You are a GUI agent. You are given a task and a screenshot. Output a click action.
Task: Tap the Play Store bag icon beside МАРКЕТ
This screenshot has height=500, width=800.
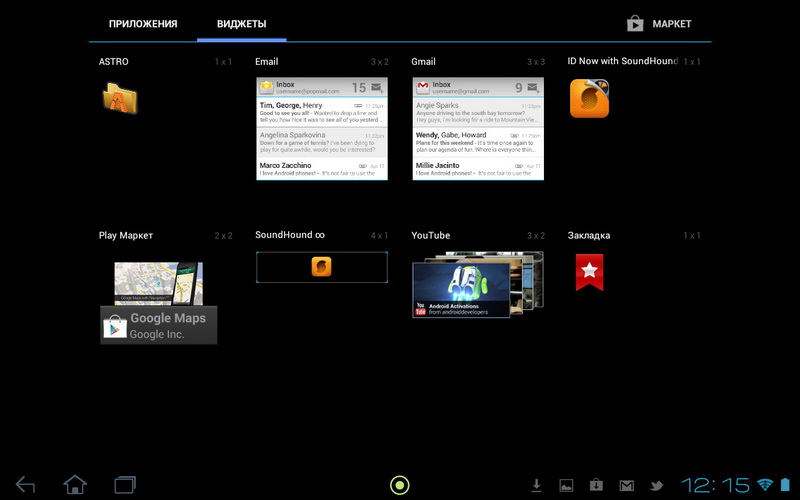[x=635, y=23]
